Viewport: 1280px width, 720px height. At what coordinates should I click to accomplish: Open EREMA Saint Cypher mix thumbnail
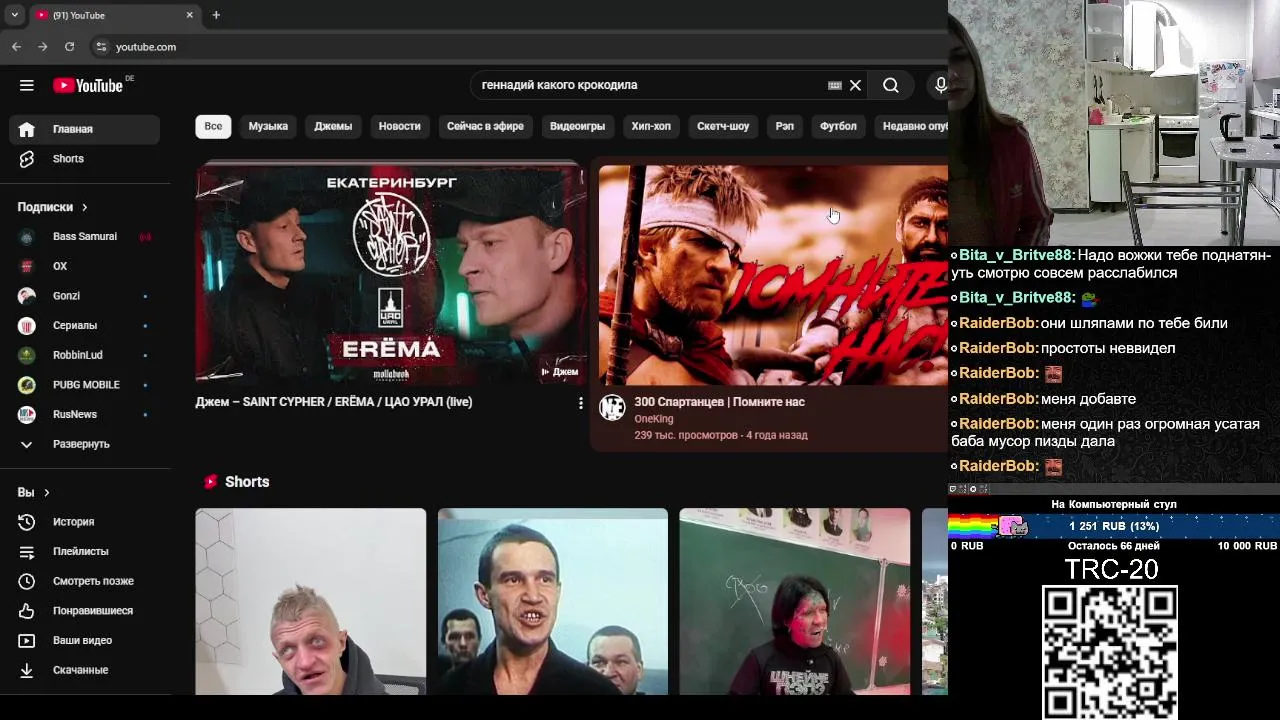click(x=391, y=274)
